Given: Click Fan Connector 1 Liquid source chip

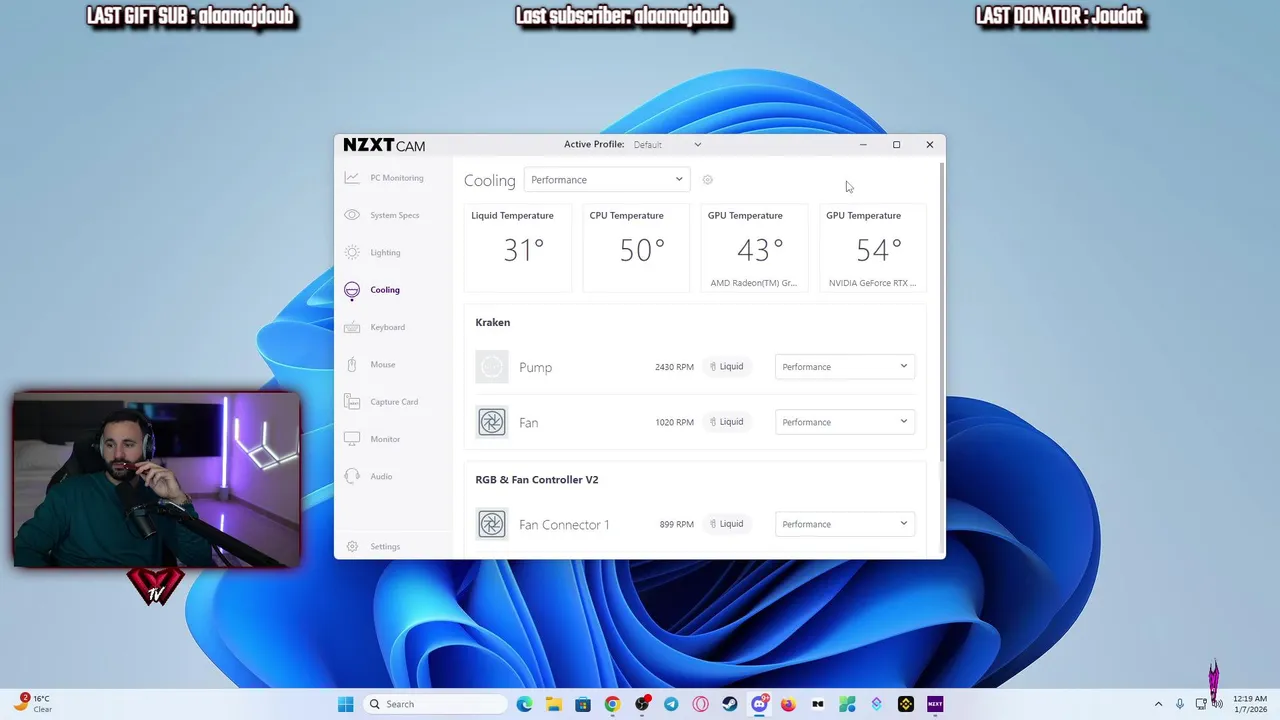Looking at the screenshot, I should (727, 524).
